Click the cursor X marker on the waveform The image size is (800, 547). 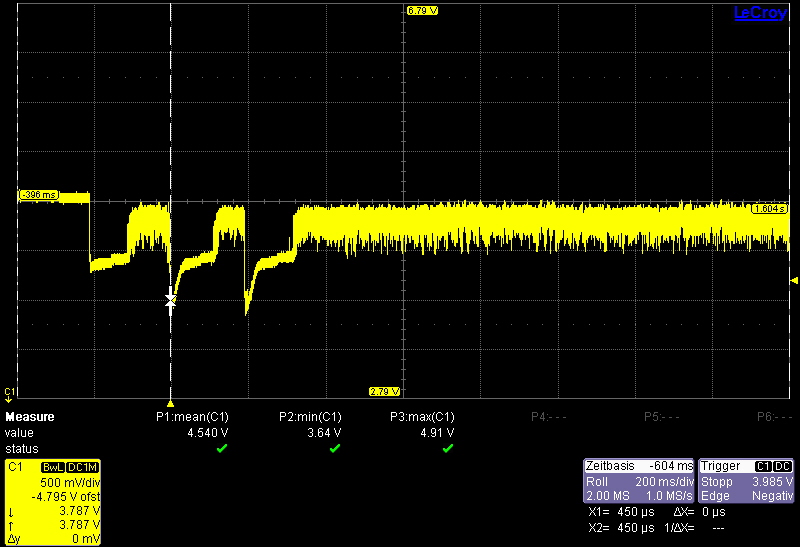[x=170, y=299]
